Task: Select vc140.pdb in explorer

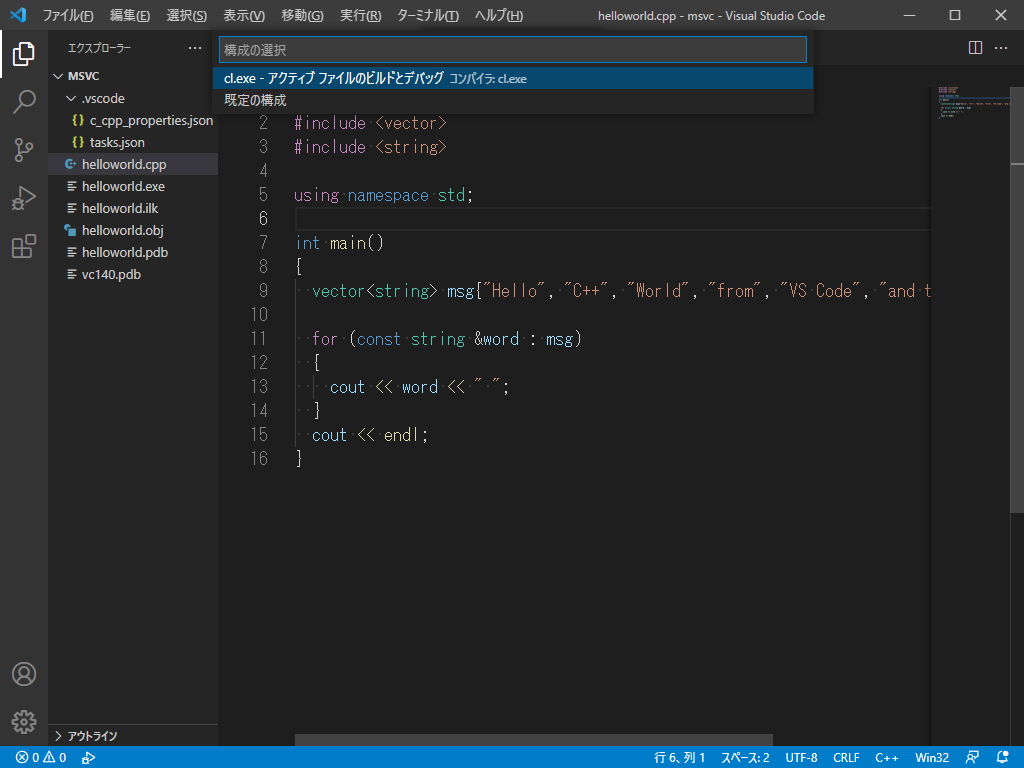Action: click(134, 274)
